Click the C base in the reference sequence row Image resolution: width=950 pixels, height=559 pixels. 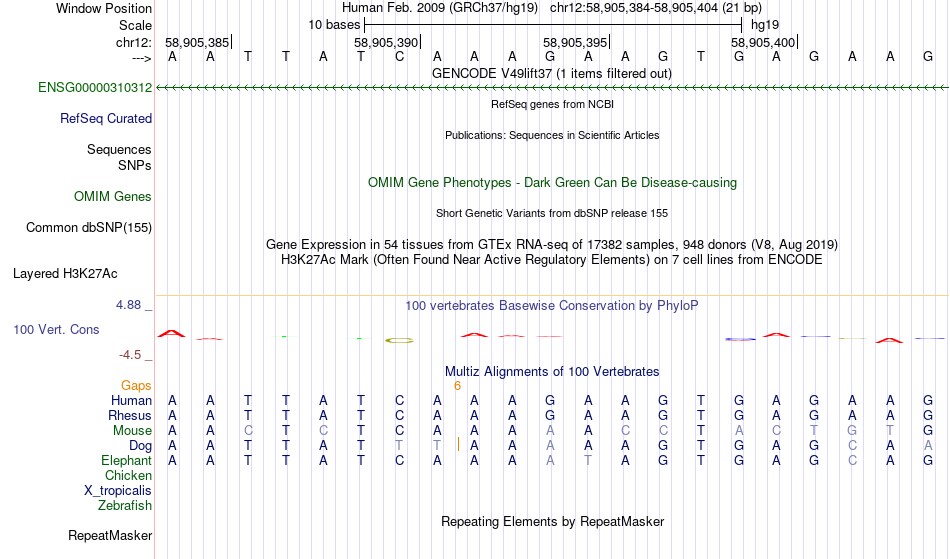point(399,57)
